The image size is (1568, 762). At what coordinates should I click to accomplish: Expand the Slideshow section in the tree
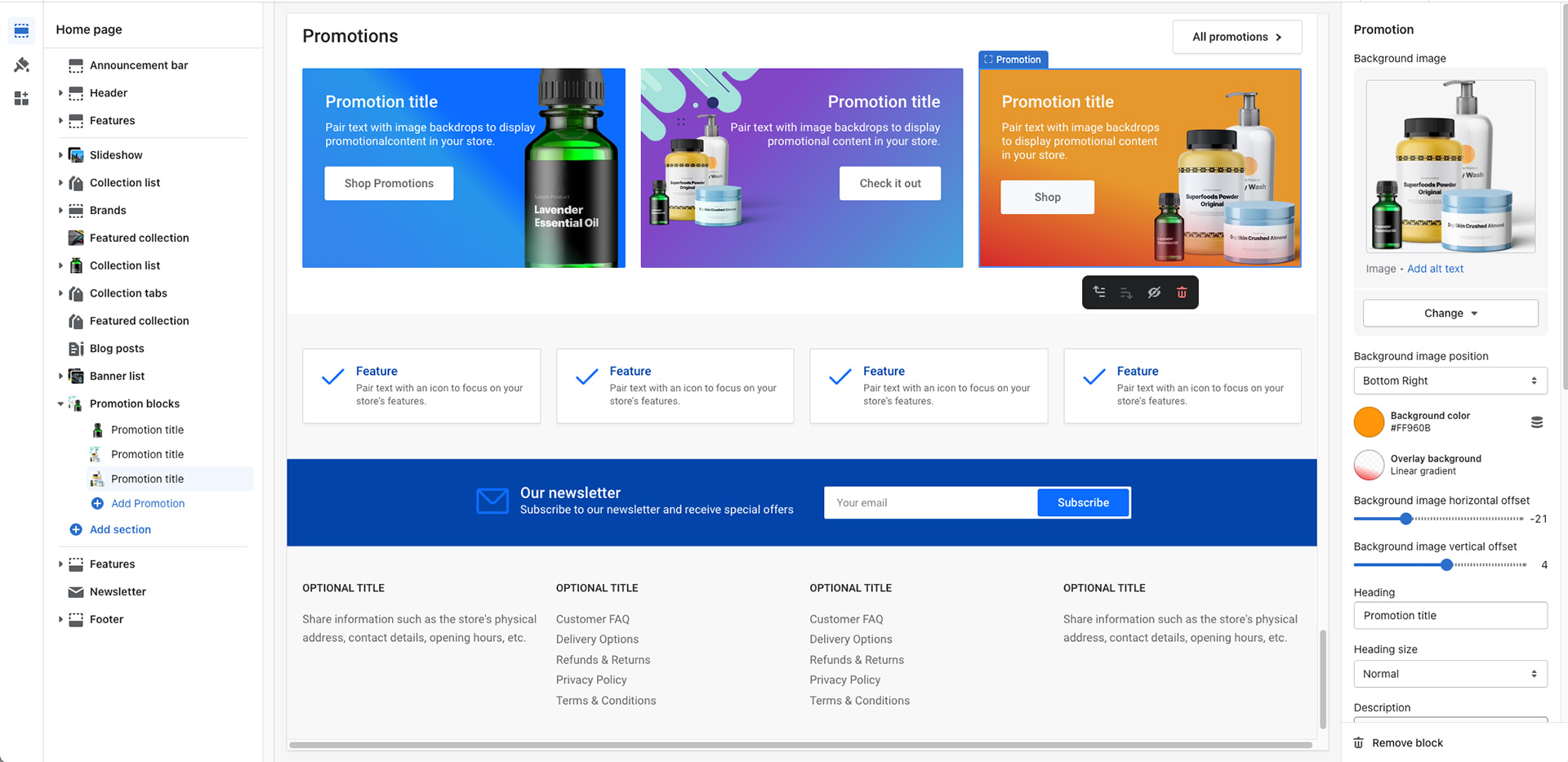(60, 155)
